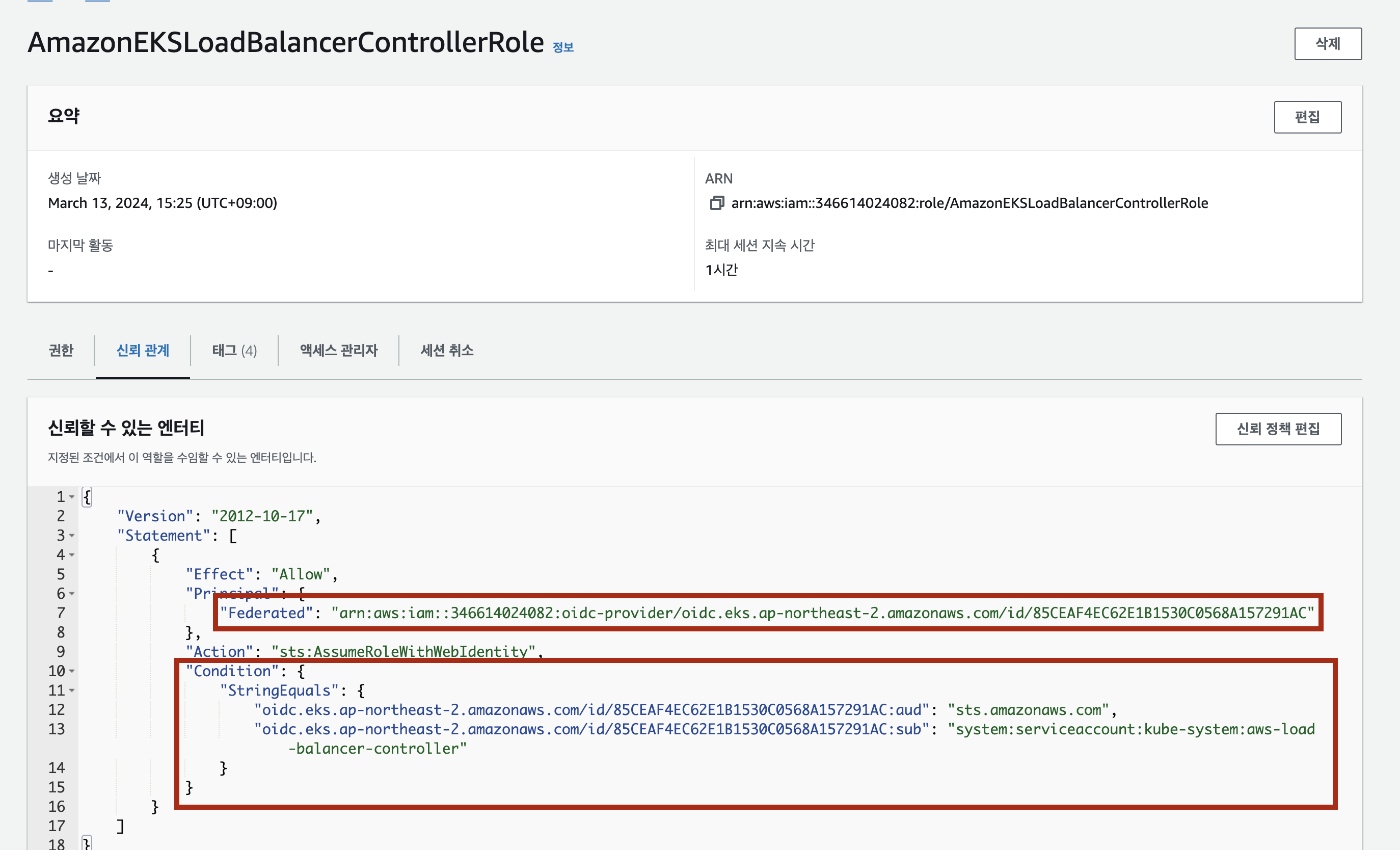Click the 편집 edit button in summary
Image resolution: width=1400 pixels, height=850 pixels.
pyautogui.click(x=1307, y=117)
